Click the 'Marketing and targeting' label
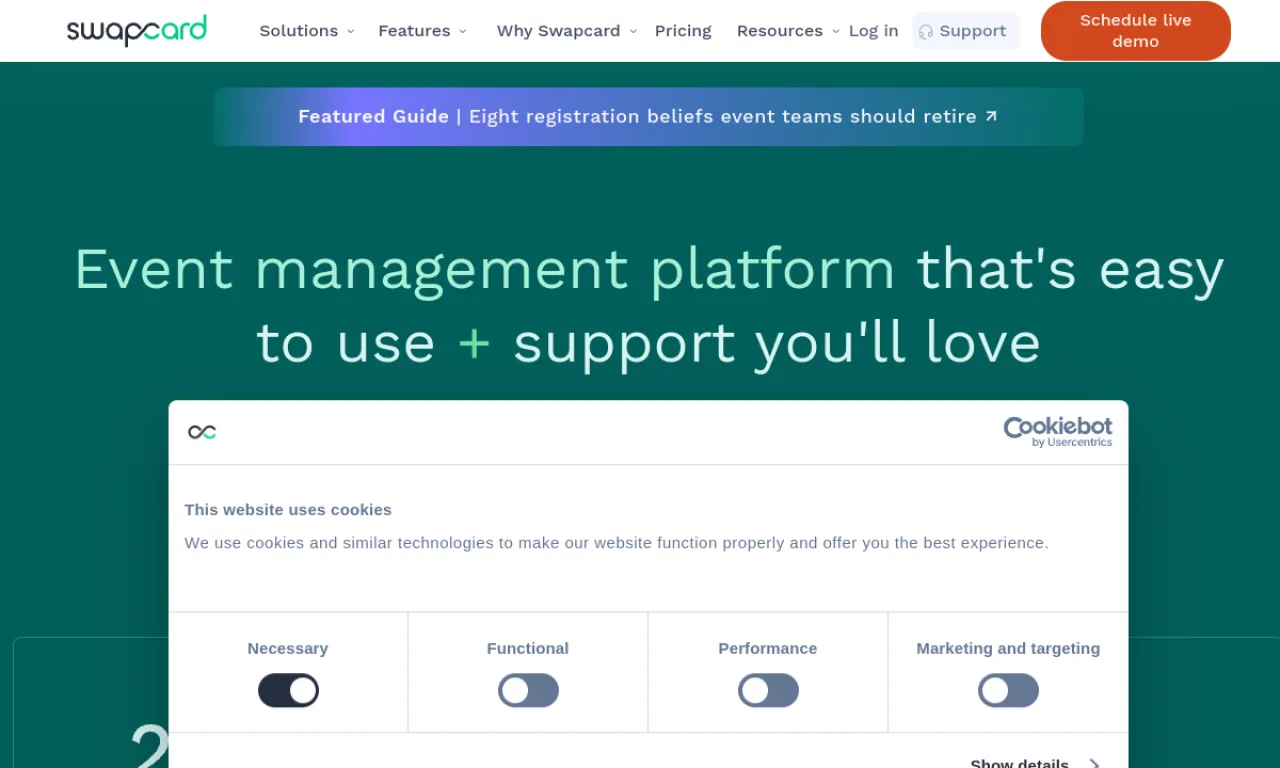The image size is (1280, 768). (x=1008, y=648)
